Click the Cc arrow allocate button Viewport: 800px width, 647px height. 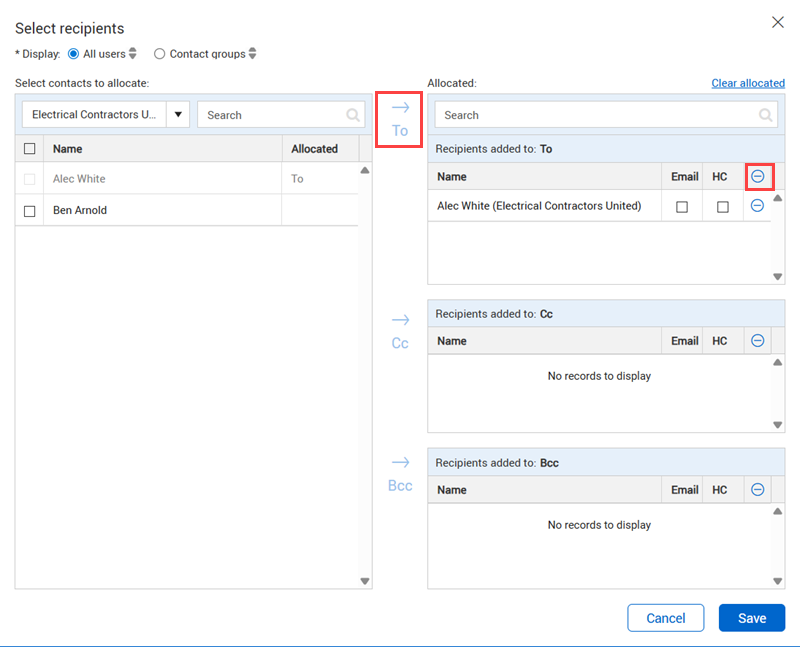pyautogui.click(x=400, y=331)
